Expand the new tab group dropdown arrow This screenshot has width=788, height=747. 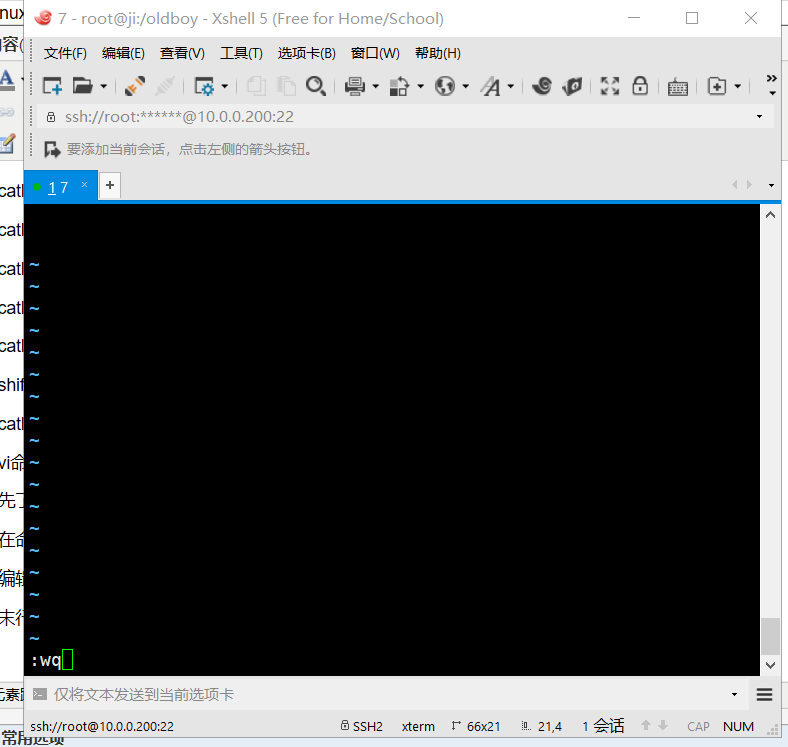coord(738,86)
